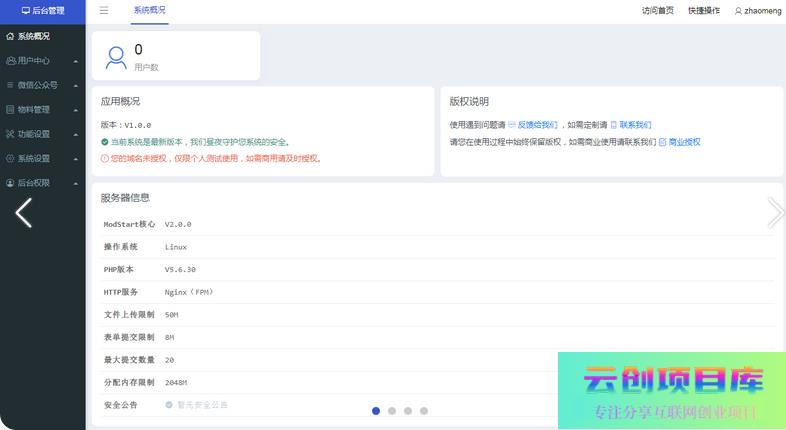
Task: Open 功能设置 sidebar menu
Action: (x=43, y=134)
